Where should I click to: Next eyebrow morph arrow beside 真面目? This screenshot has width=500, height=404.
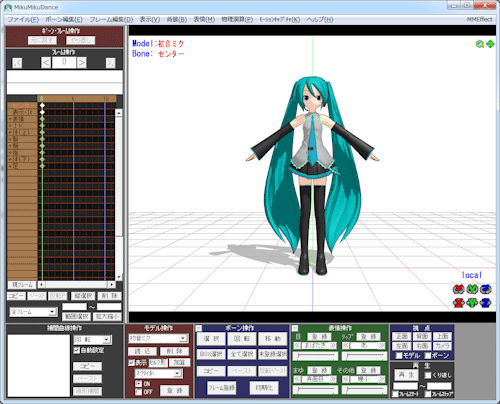click(333, 379)
